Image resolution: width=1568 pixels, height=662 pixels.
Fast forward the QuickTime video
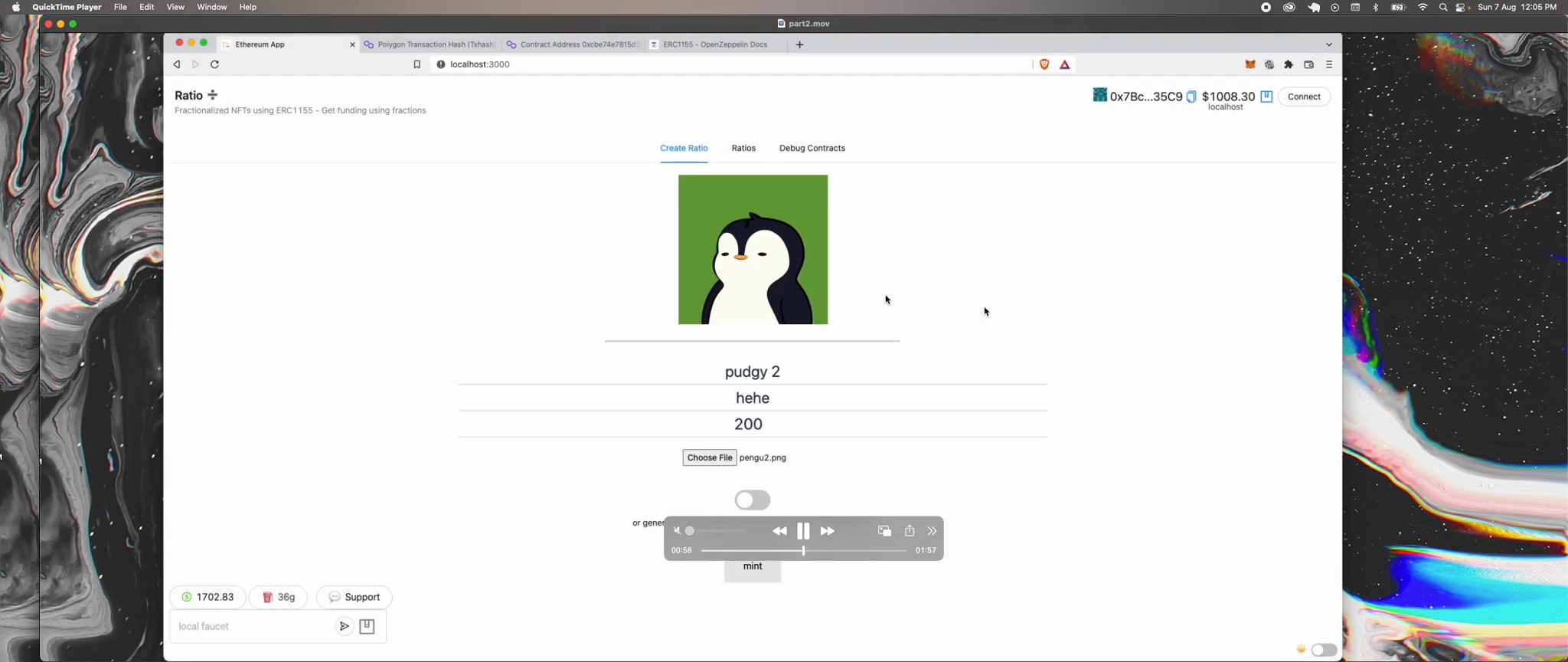pyautogui.click(x=828, y=531)
